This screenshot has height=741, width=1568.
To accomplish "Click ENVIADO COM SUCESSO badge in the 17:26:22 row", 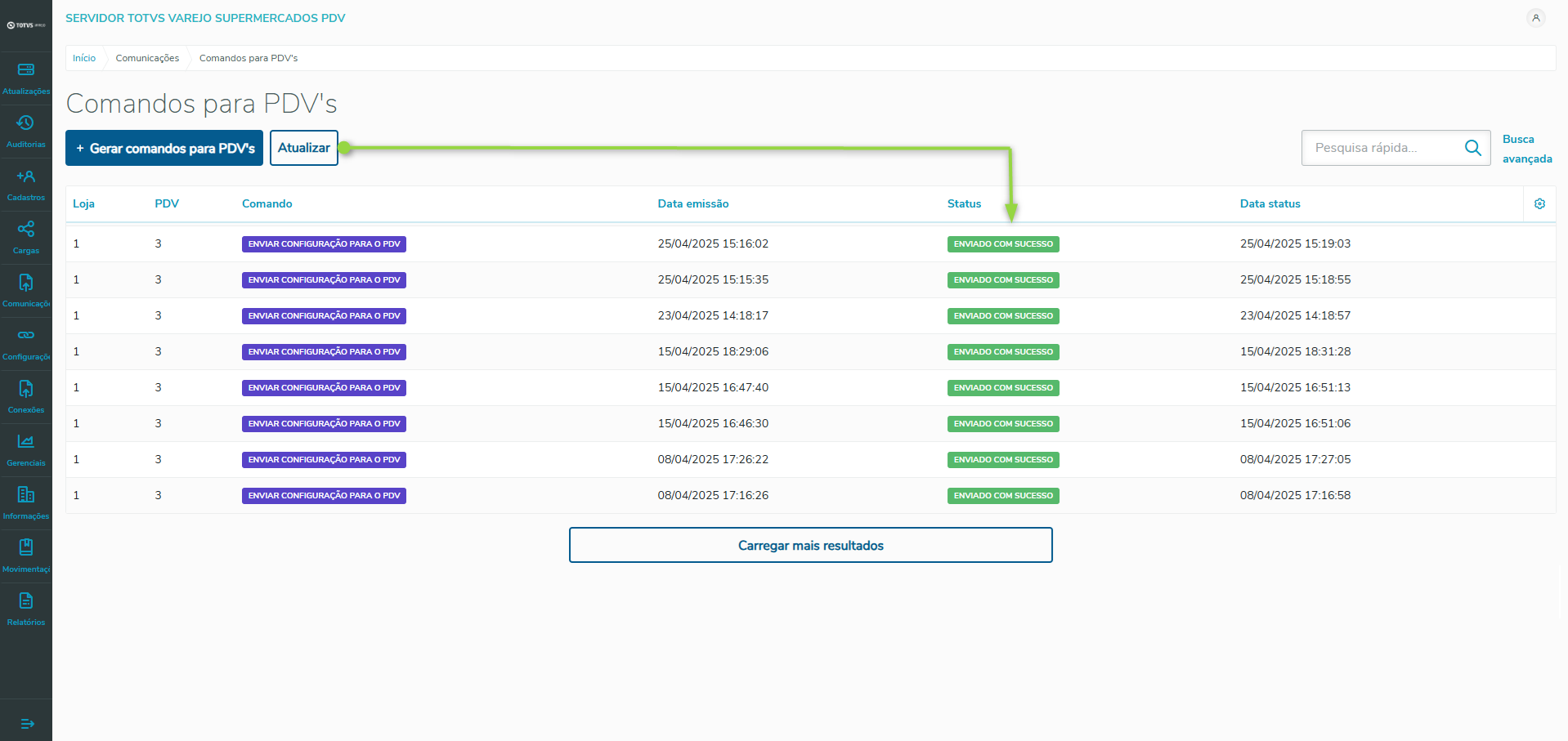I will (1003, 460).
